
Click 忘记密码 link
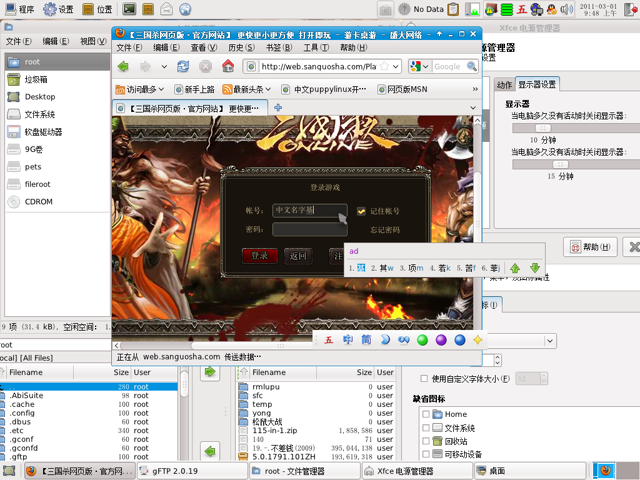[385, 230]
